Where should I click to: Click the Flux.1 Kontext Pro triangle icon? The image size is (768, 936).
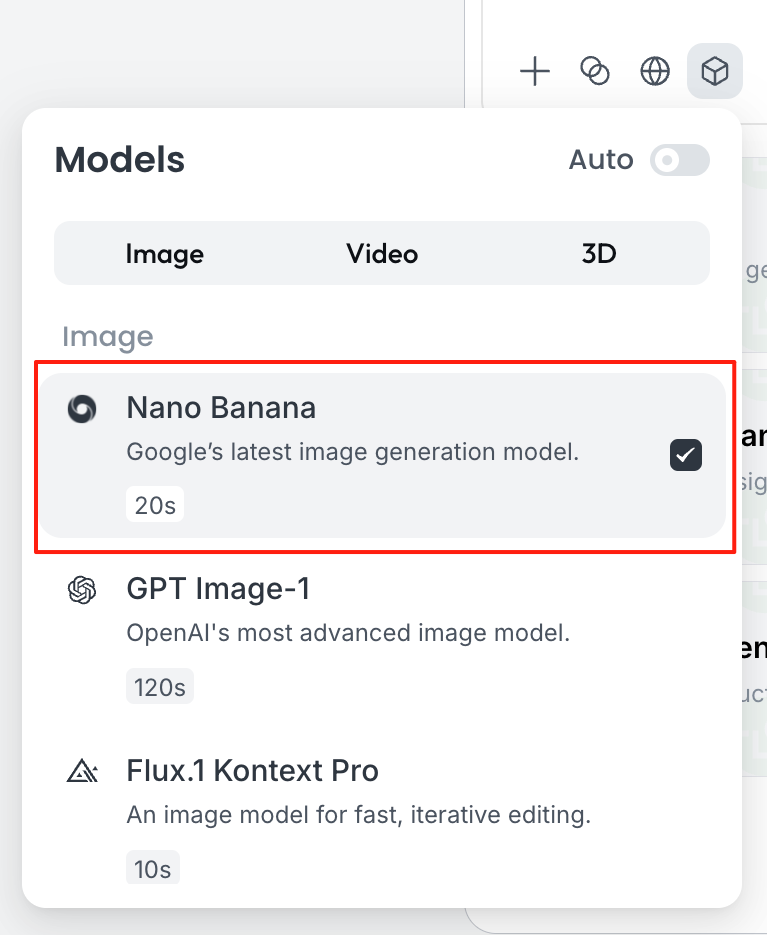[82, 771]
